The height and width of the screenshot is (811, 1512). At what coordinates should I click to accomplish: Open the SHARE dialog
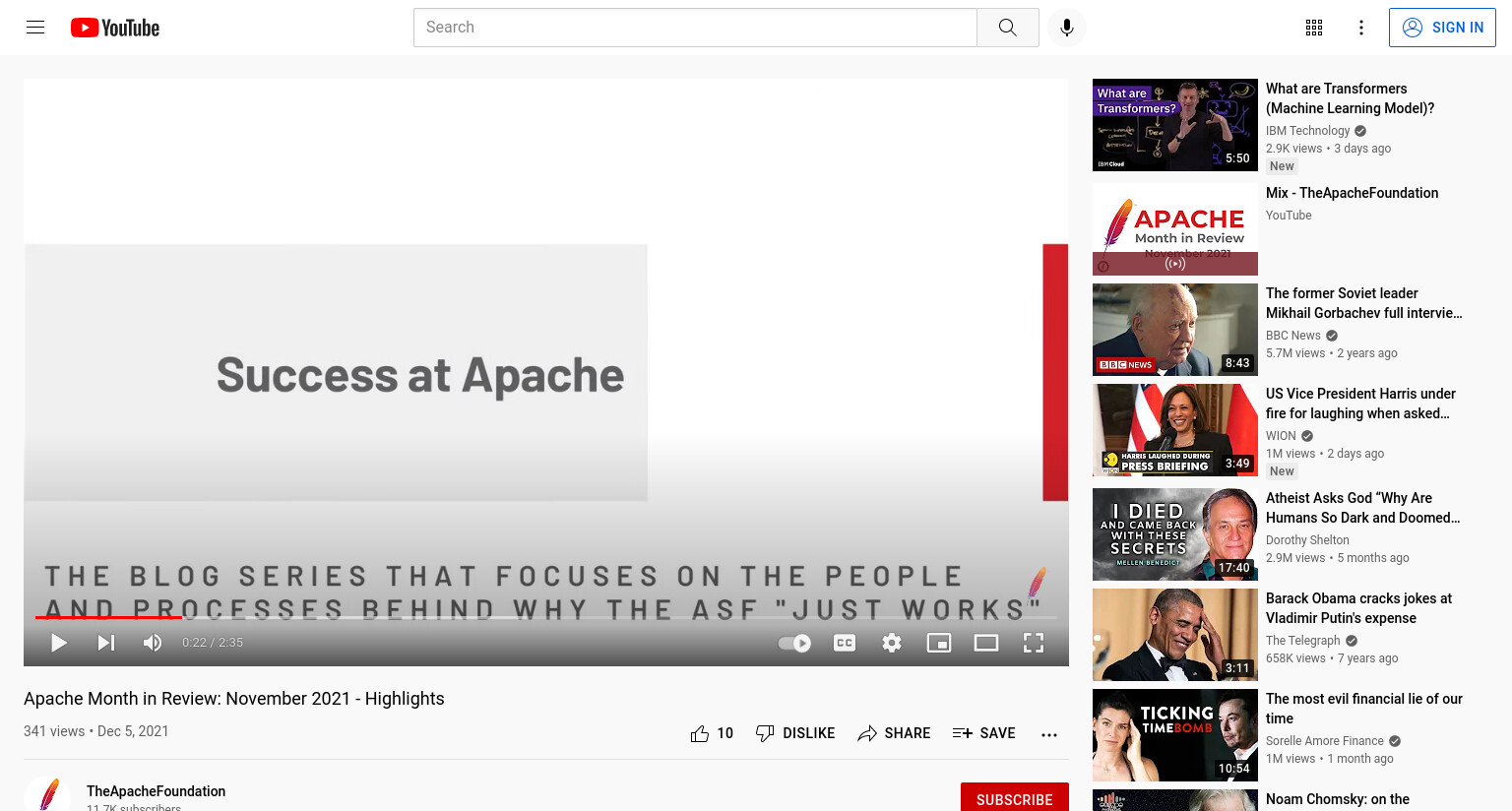pos(894,733)
